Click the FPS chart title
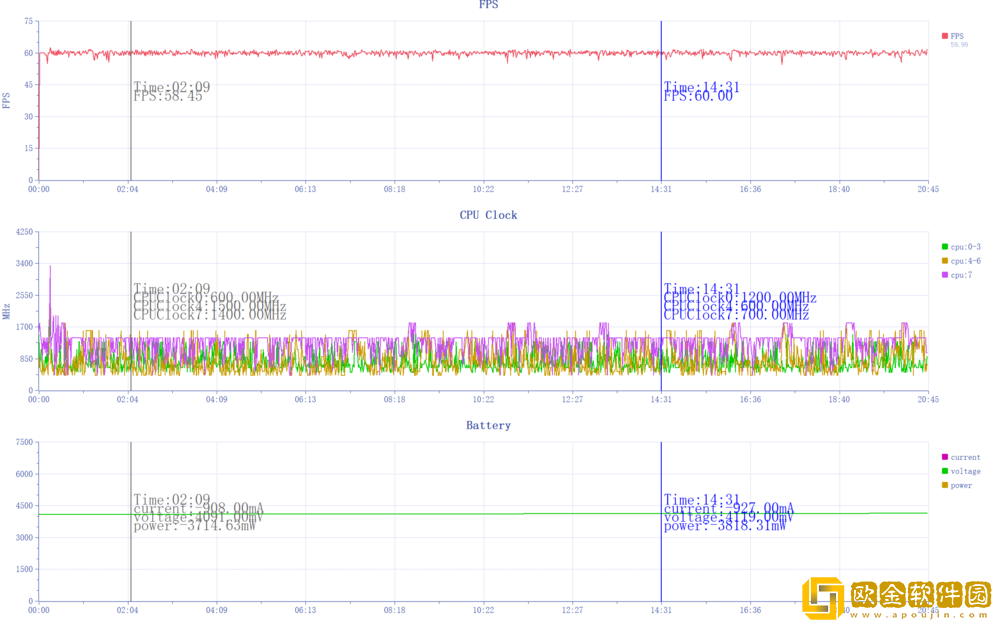This screenshot has width=1000, height=624. coord(488,5)
